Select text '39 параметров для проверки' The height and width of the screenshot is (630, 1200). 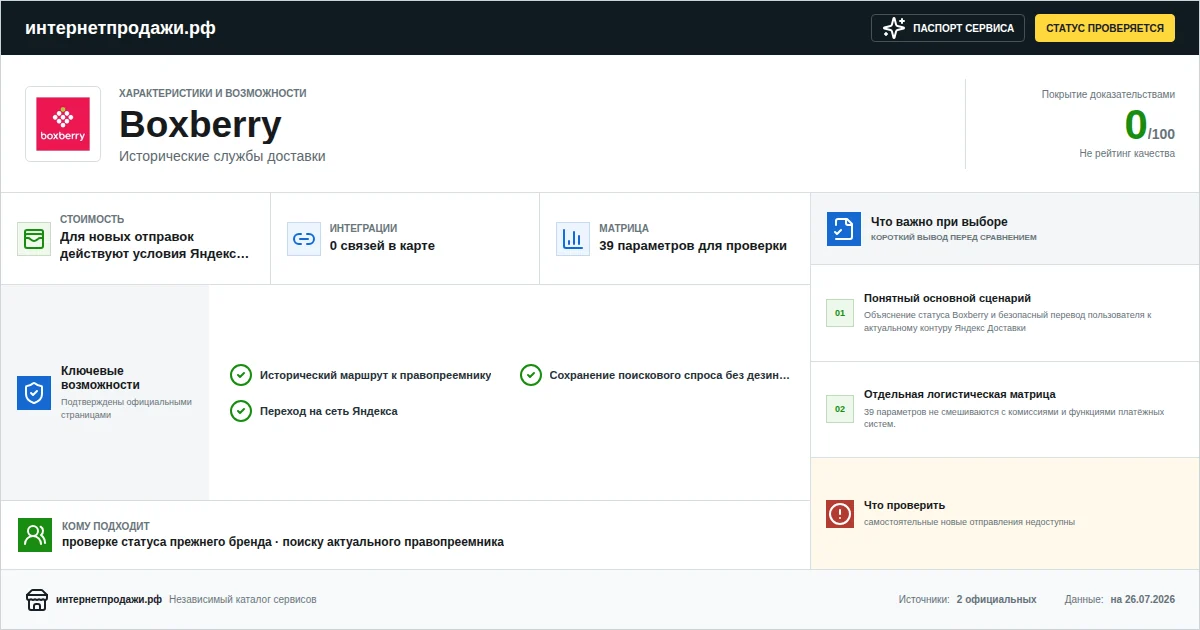[x=693, y=246]
